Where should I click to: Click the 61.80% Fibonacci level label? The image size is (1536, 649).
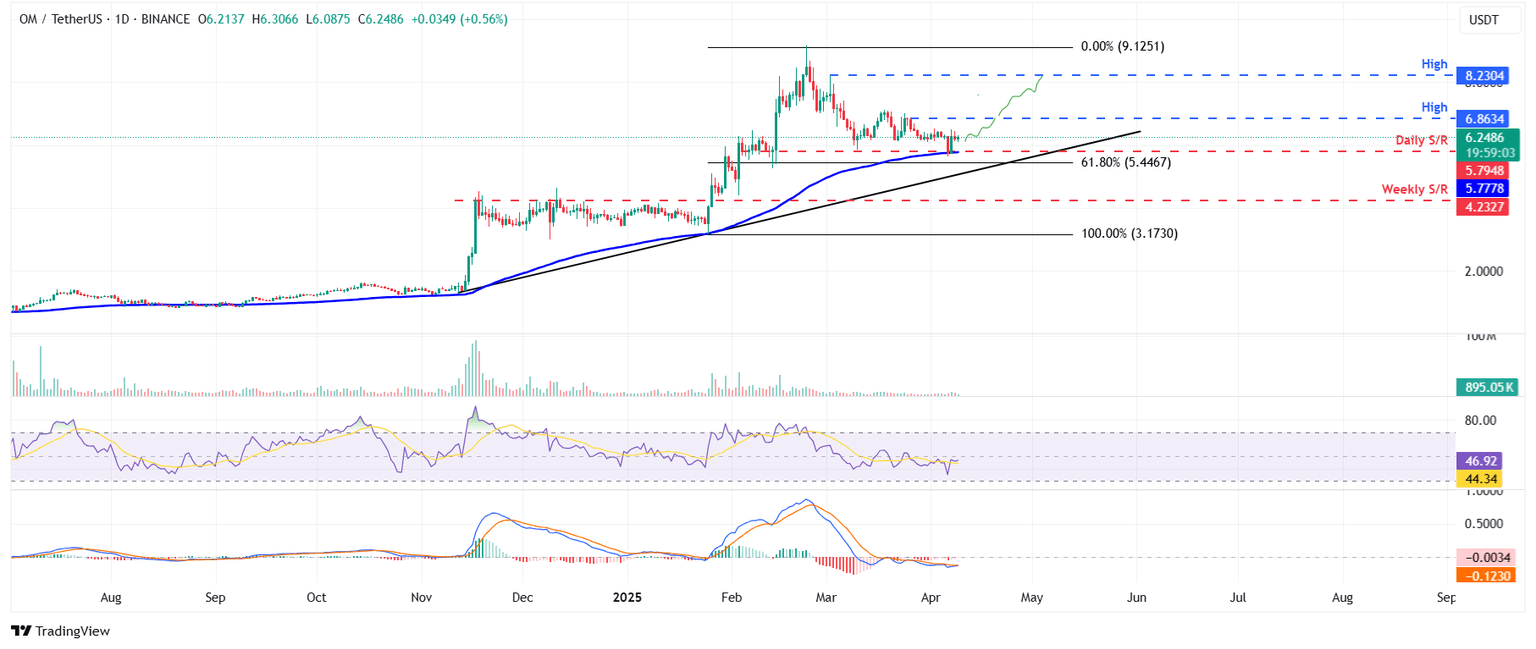tap(1127, 161)
